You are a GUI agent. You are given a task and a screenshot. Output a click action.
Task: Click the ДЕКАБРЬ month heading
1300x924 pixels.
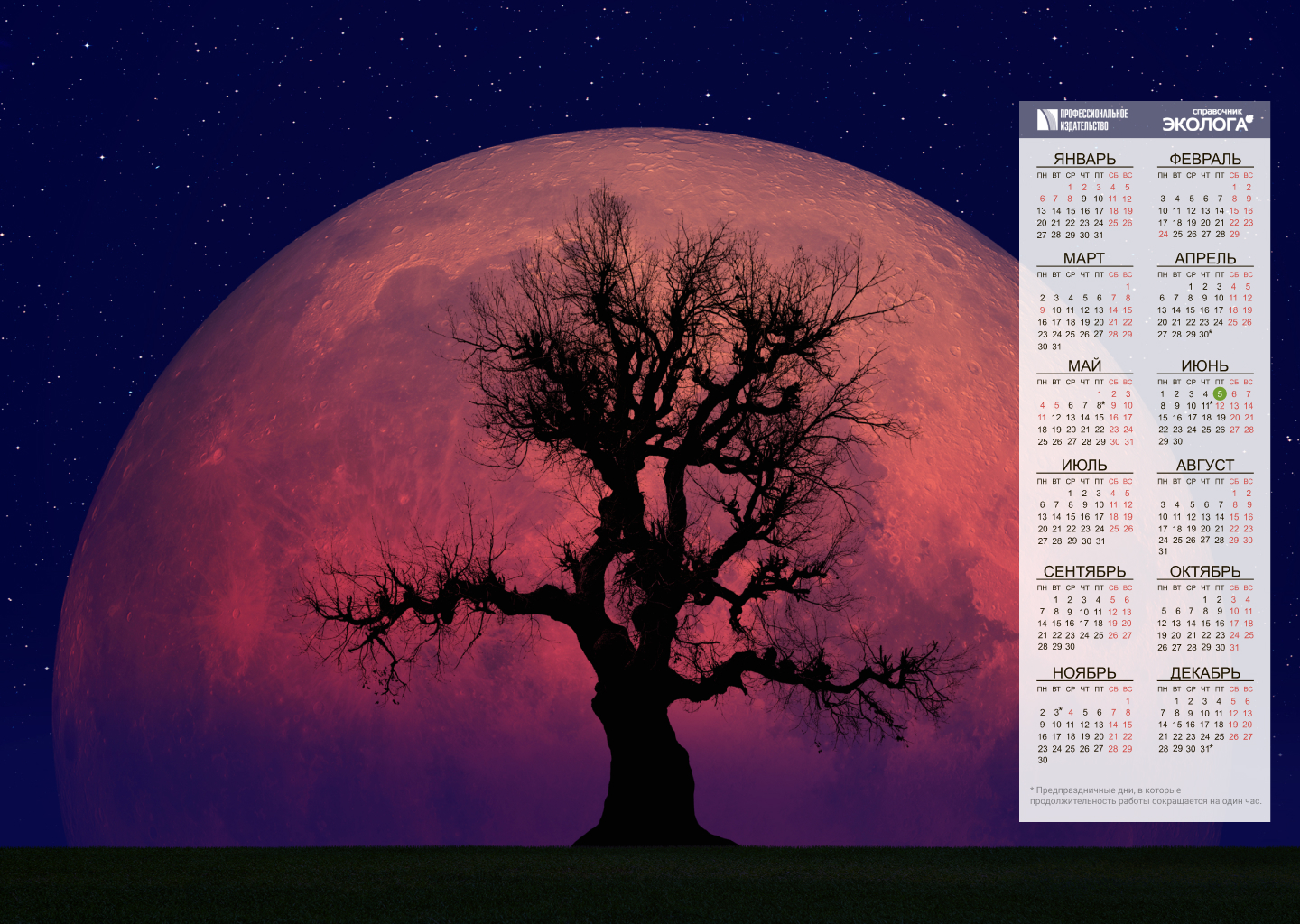pos(1205,672)
